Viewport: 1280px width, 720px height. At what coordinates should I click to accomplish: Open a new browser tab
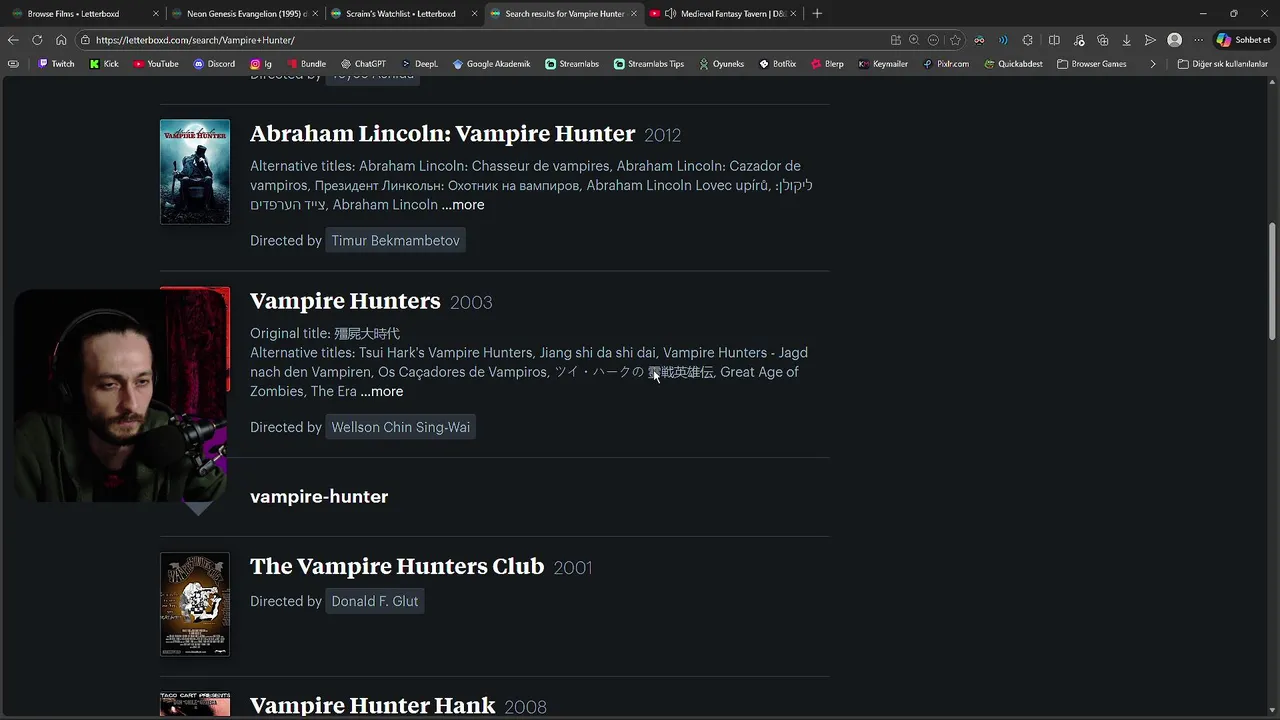(817, 13)
